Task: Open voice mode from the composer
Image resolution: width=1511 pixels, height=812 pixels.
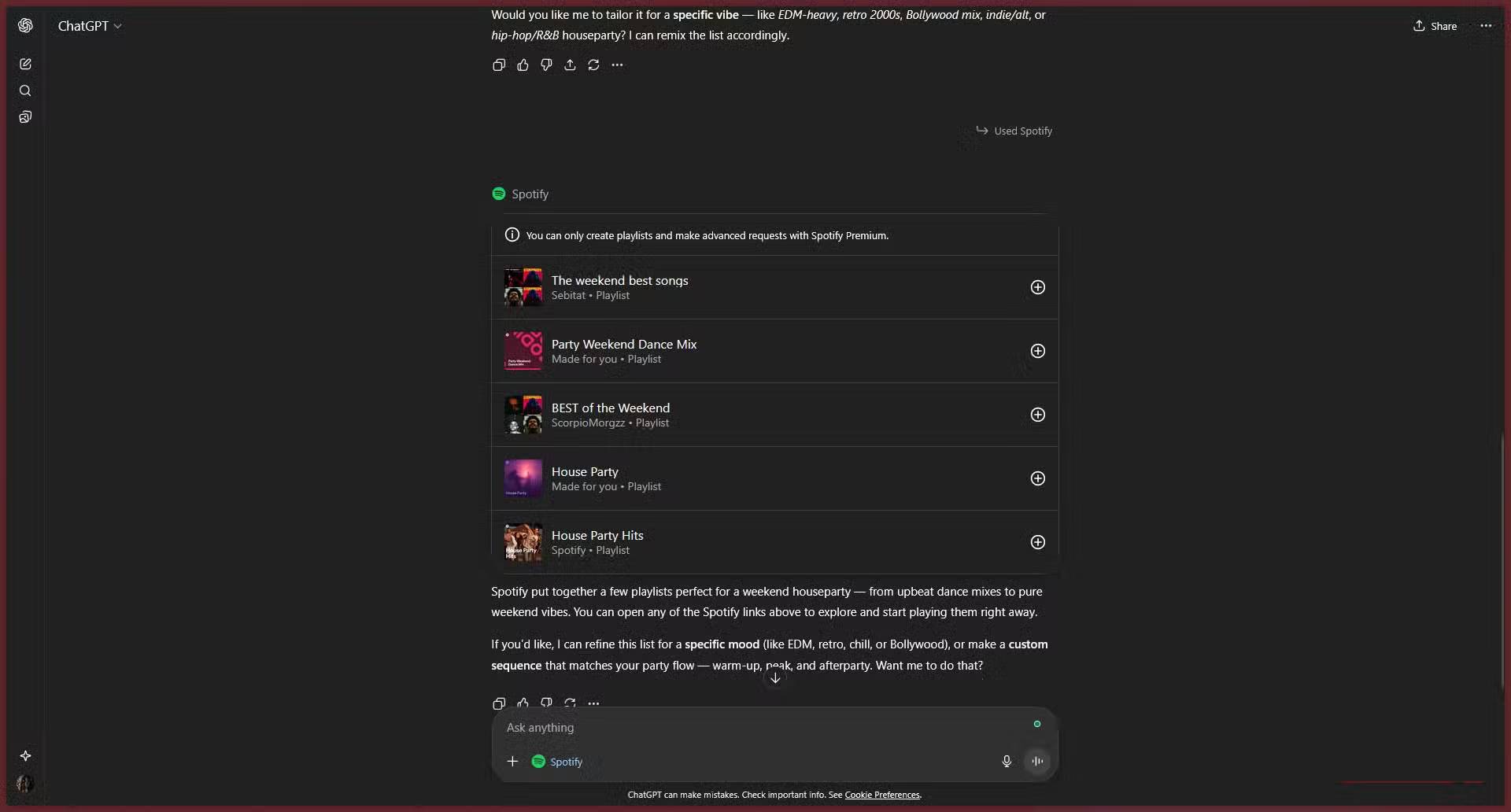Action: pyautogui.click(x=1037, y=761)
